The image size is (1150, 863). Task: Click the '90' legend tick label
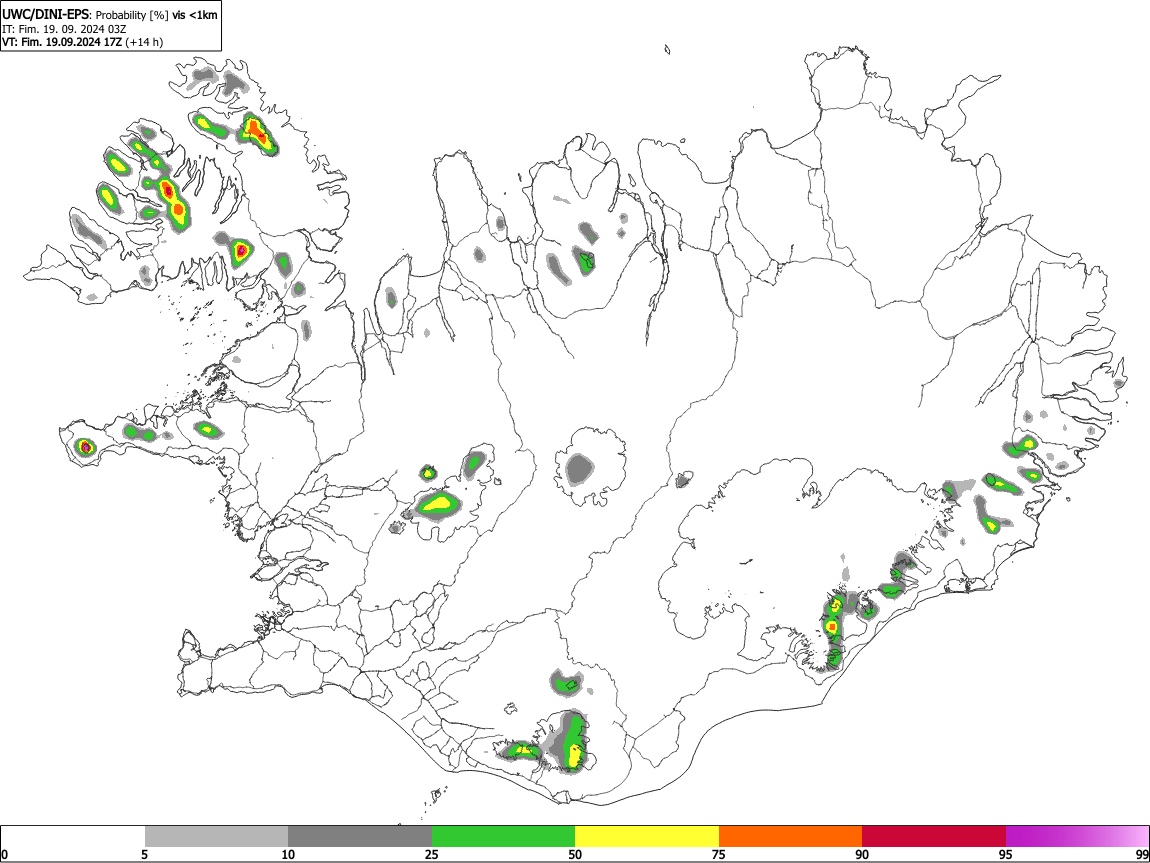pyautogui.click(x=862, y=854)
